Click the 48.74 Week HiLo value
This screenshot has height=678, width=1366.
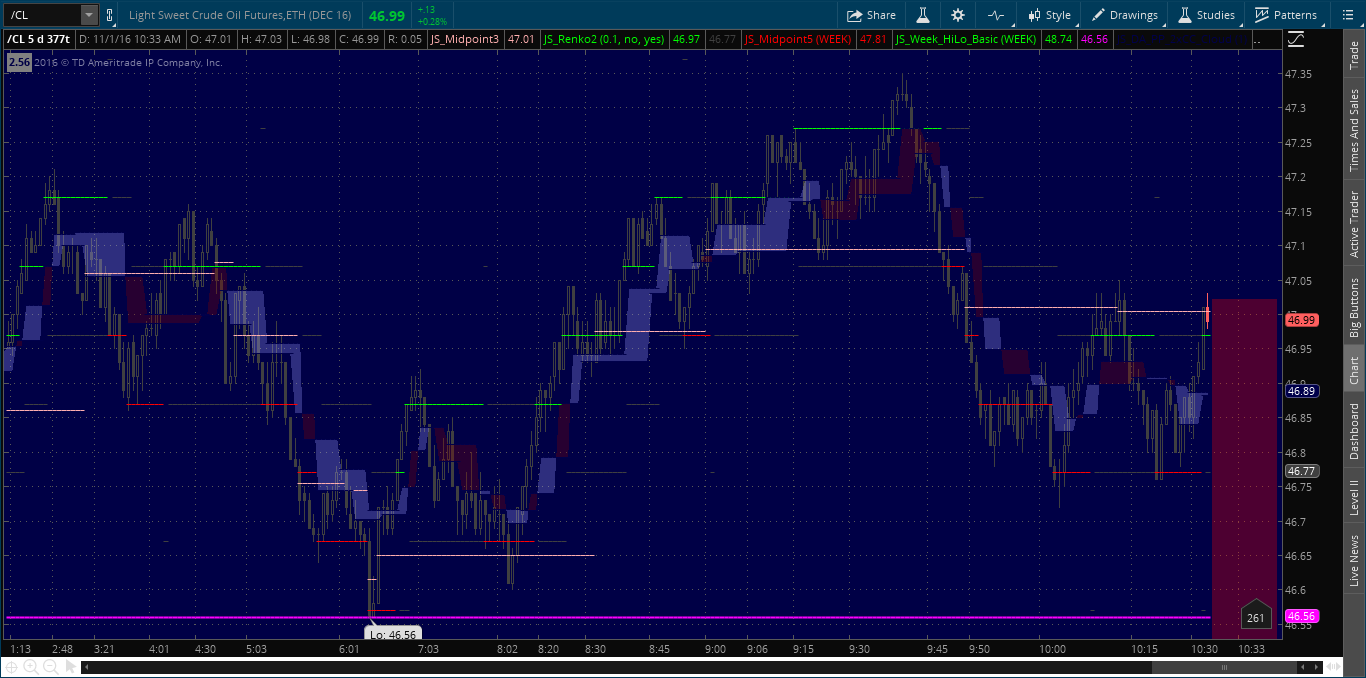coord(1058,39)
